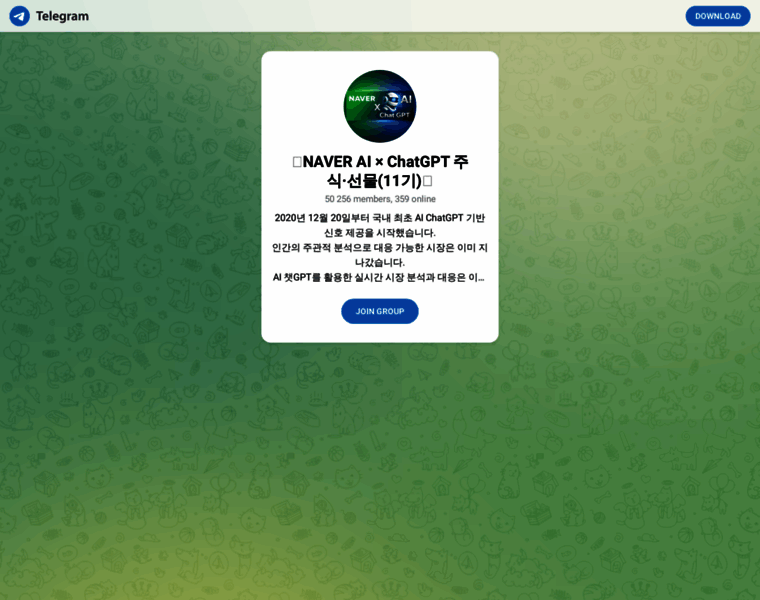Click the DOWNLOAD button in the header
The height and width of the screenshot is (600, 760).
(717, 16)
